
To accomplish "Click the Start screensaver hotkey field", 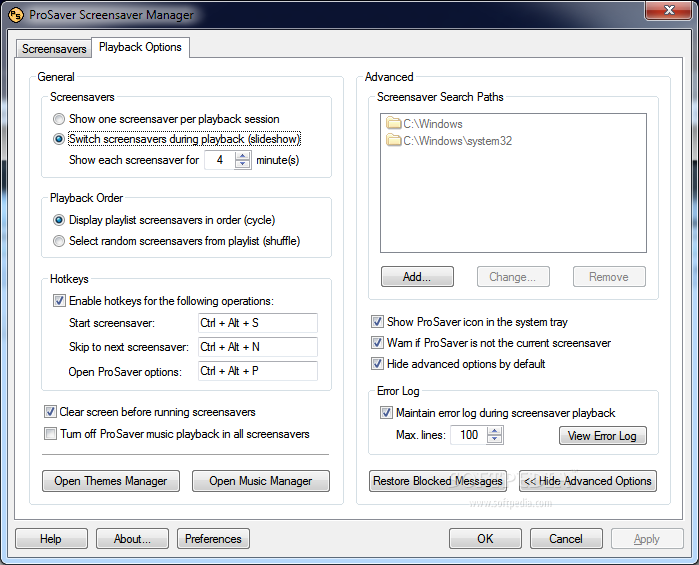I will point(258,323).
